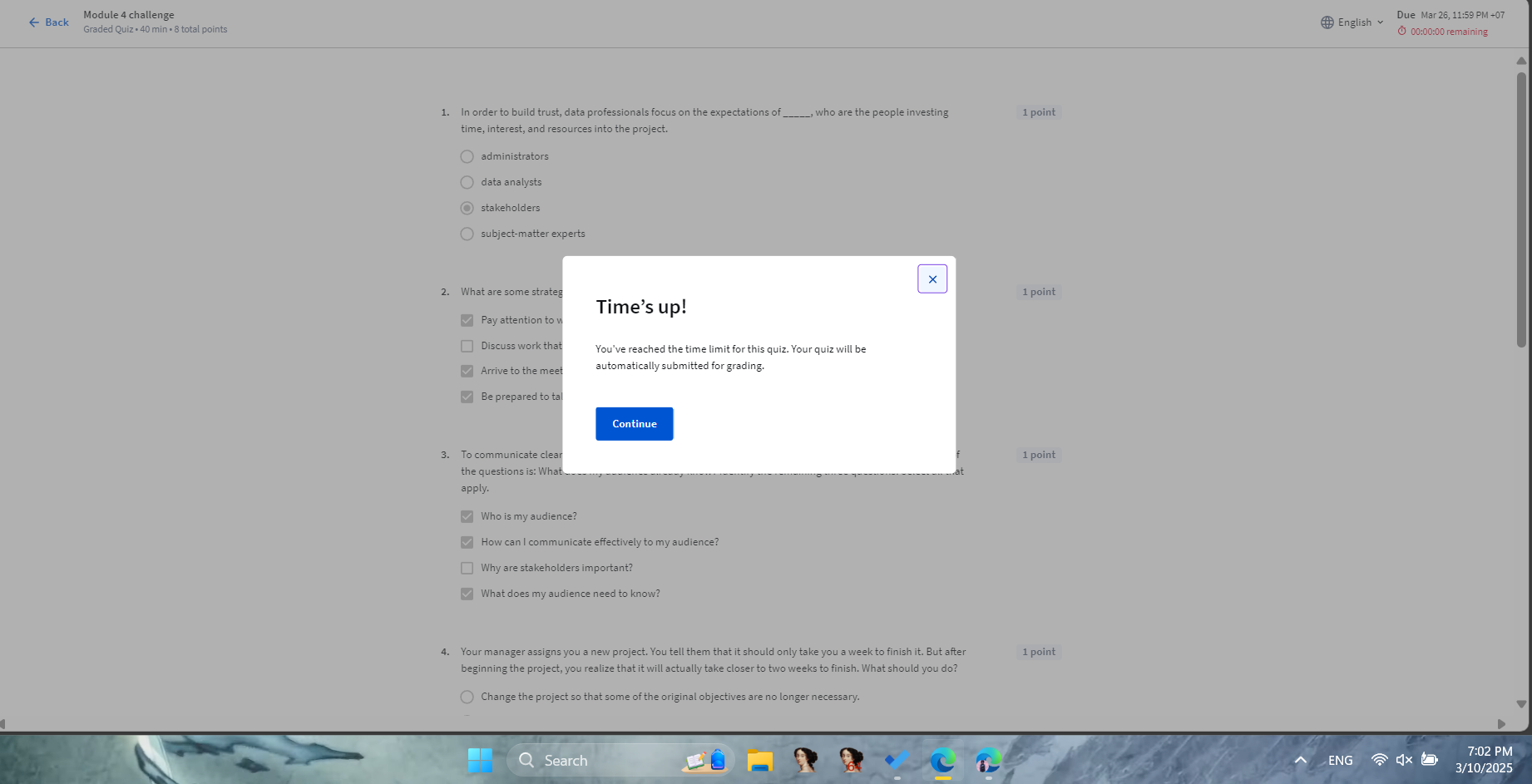Close the Time's up dialog with X
The width and height of the screenshot is (1532, 784).
tap(932, 279)
